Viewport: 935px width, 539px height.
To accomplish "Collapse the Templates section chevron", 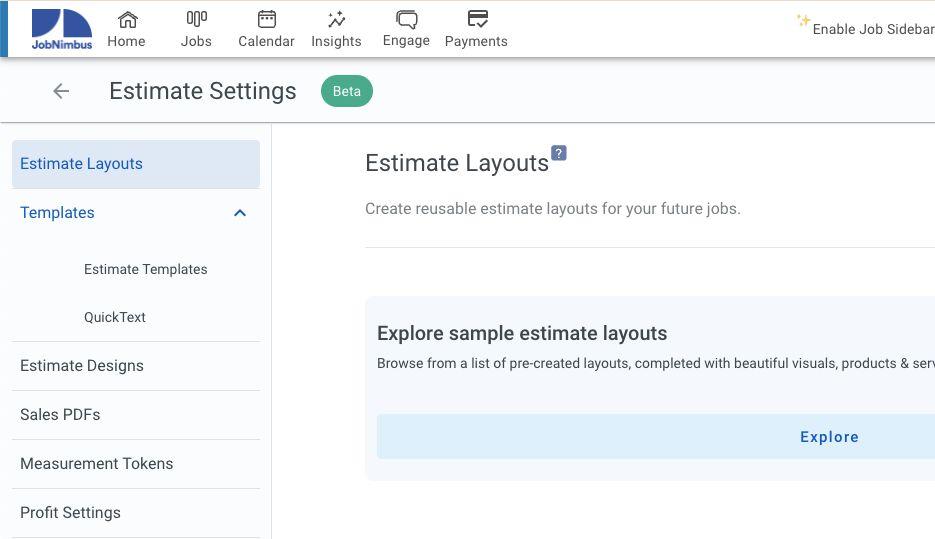I will tap(240, 213).
